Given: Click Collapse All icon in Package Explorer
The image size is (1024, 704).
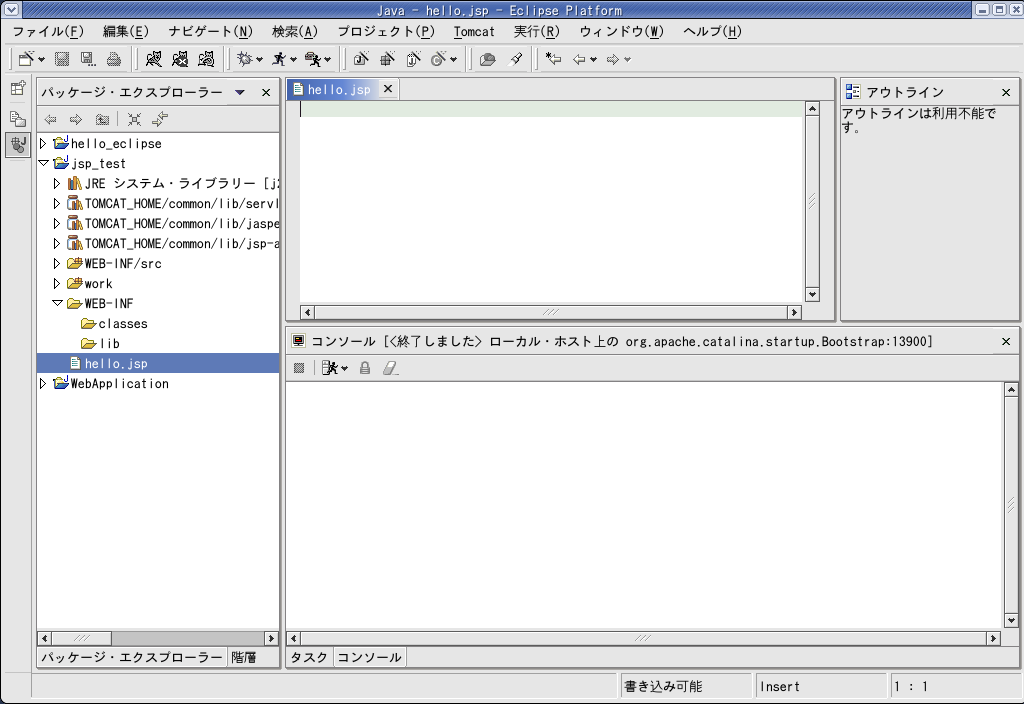Looking at the screenshot, I should coord(135,119).
